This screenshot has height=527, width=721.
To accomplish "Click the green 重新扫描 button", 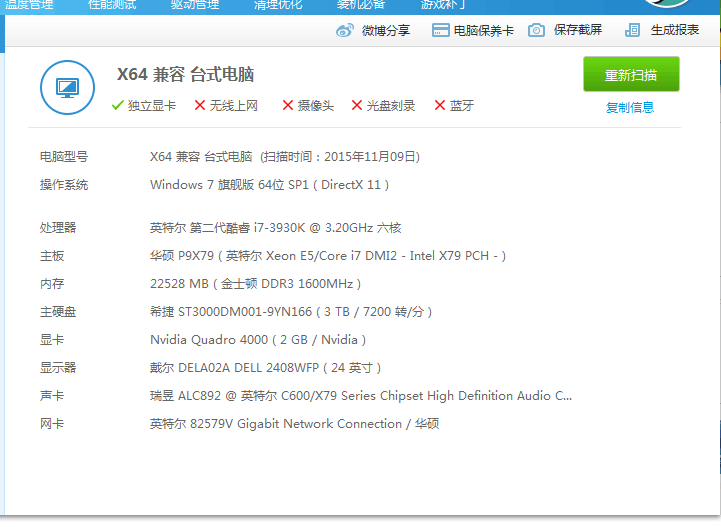I will click(x=631, y=74).
